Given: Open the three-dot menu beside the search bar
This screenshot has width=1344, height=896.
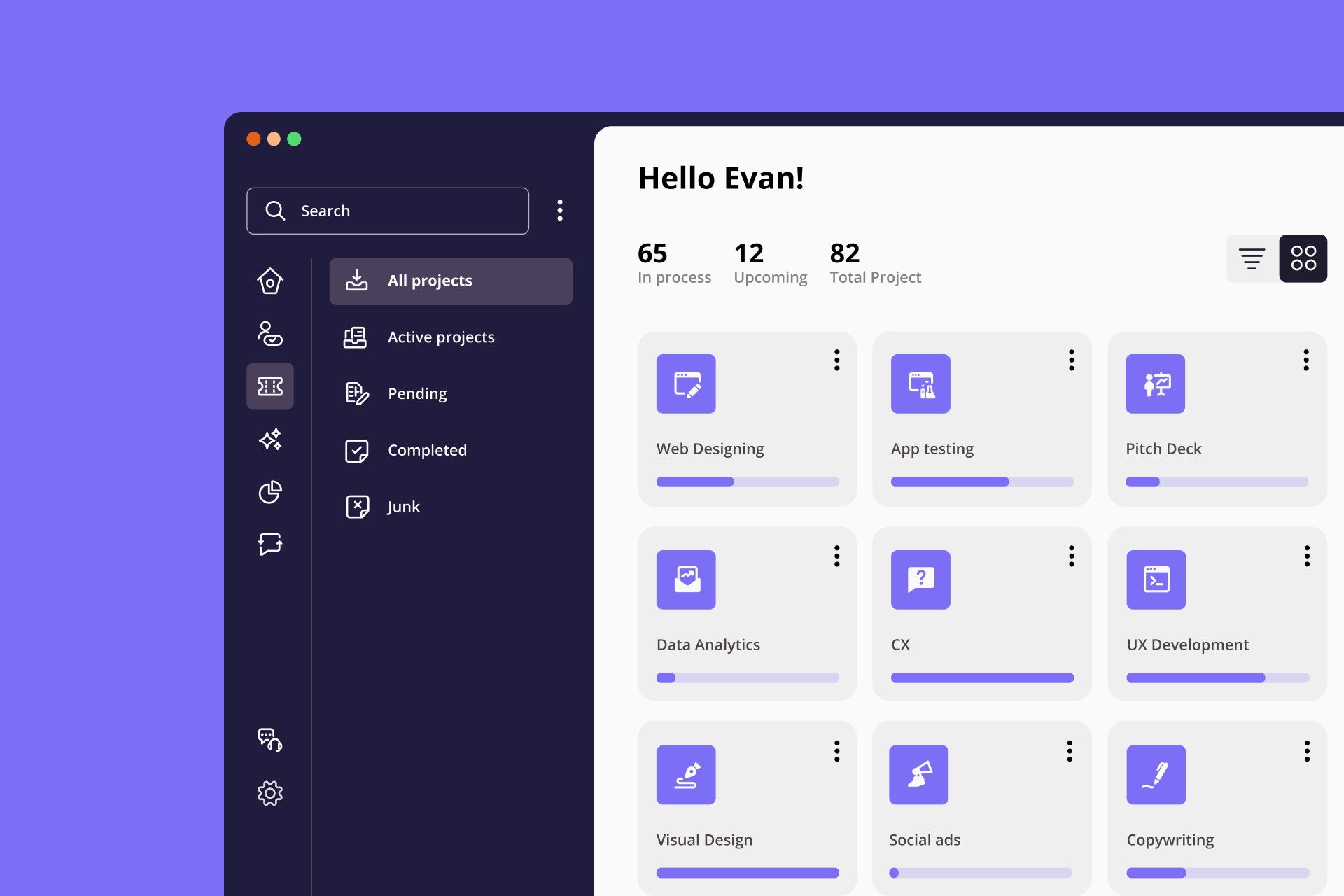Looking at the screenshot, I should click(x=560, y=211).
